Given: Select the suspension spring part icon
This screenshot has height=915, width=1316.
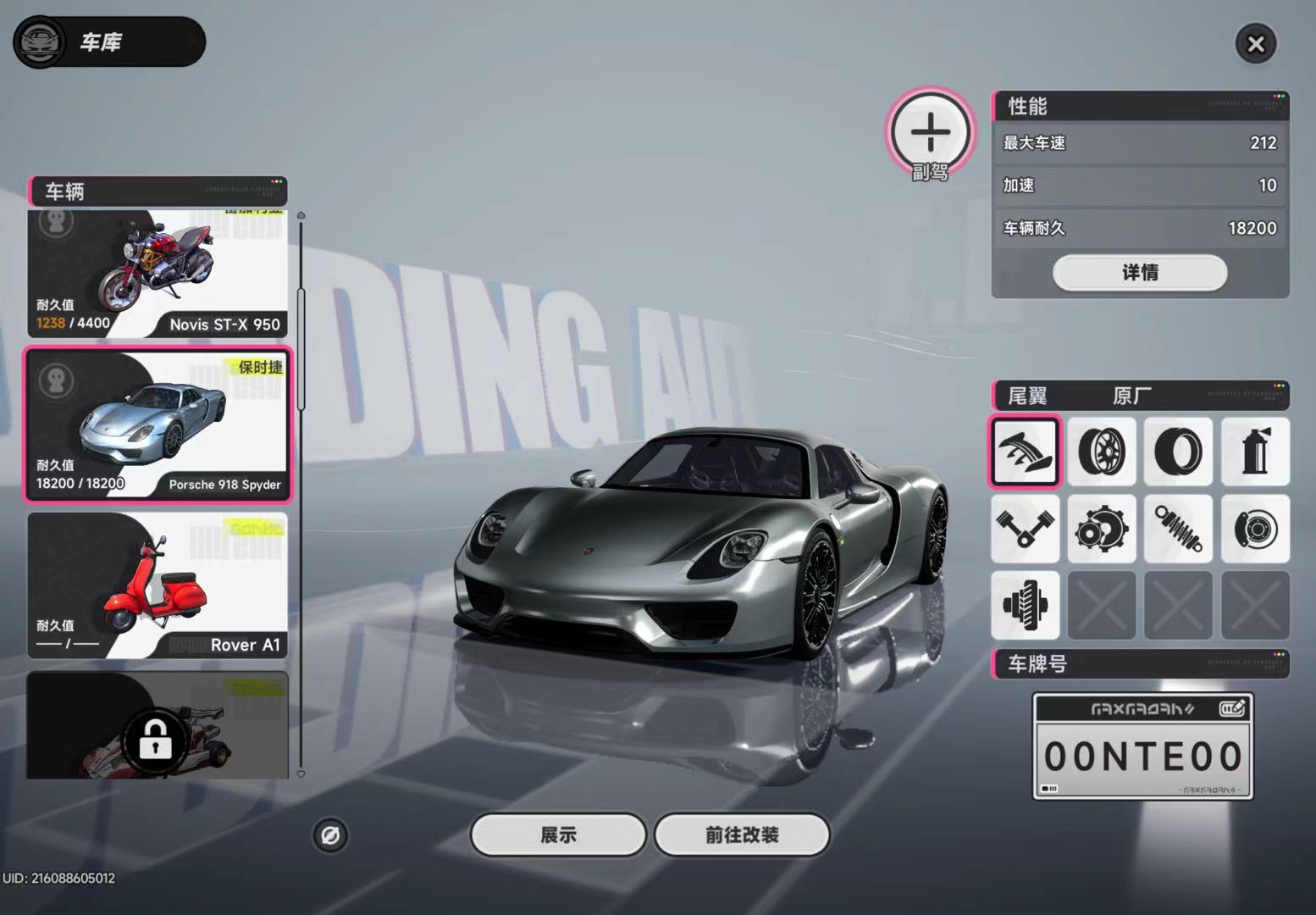Looking at the screenshot, I should tap(1178, 529).
